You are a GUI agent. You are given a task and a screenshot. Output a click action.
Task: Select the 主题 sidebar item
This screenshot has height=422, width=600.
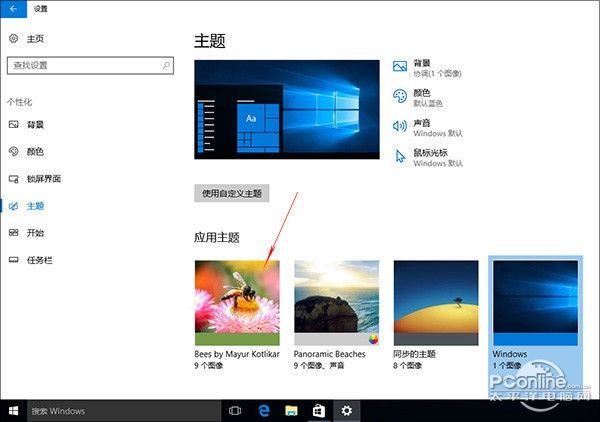click(35, 206)
